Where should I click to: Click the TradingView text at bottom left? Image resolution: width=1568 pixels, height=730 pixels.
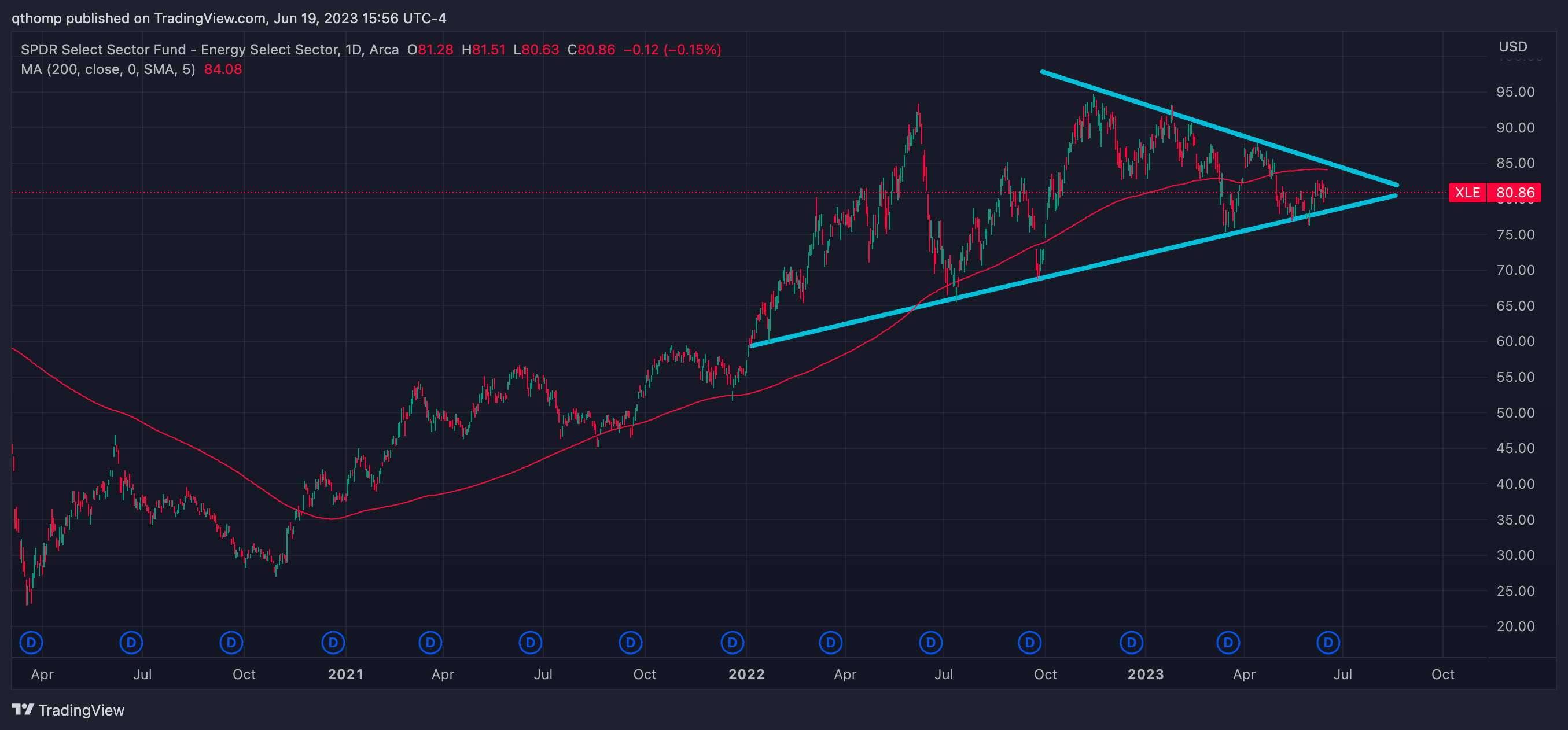click(x=81, y=710)
